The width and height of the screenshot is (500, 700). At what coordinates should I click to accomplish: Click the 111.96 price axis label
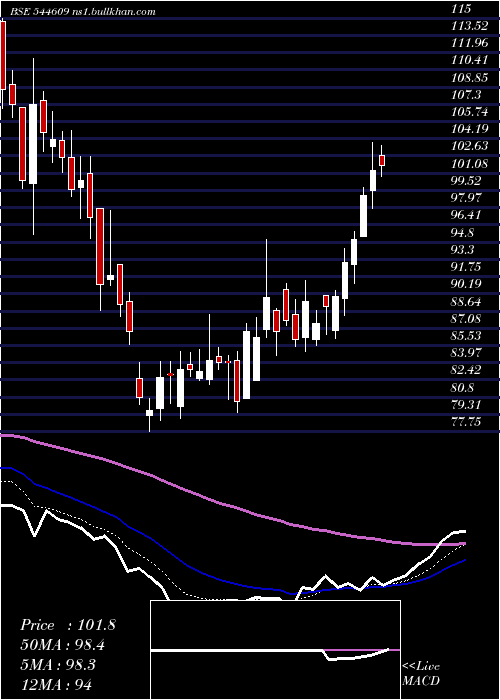coord(469,43)
